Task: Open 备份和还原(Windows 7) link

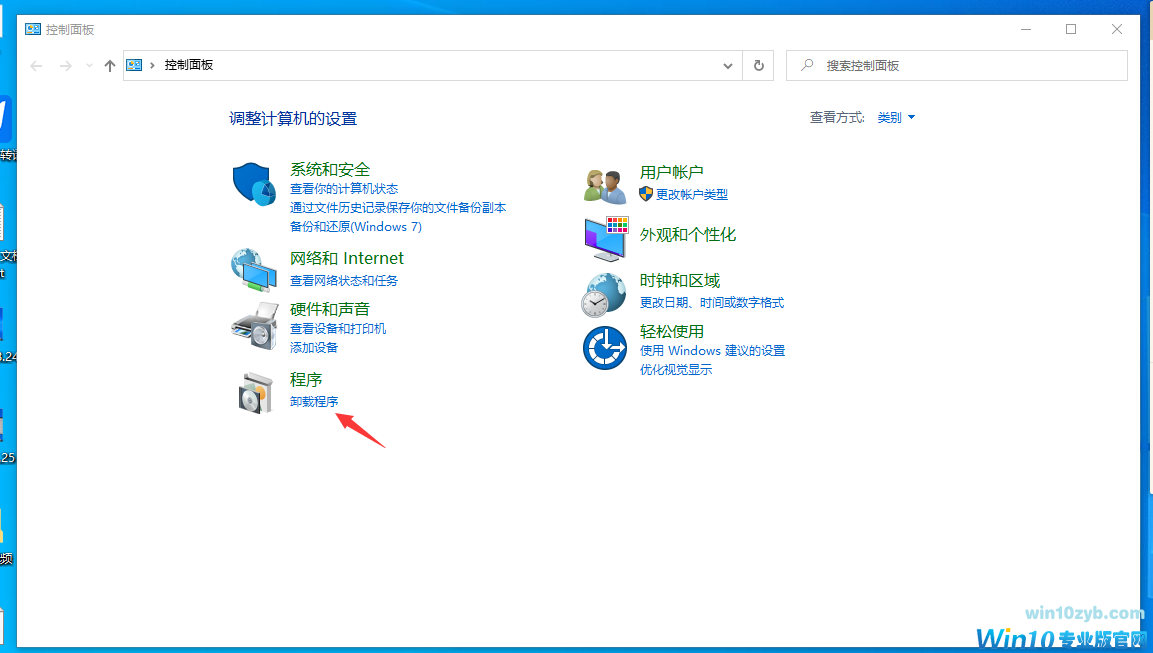Action: pos(356,227)
